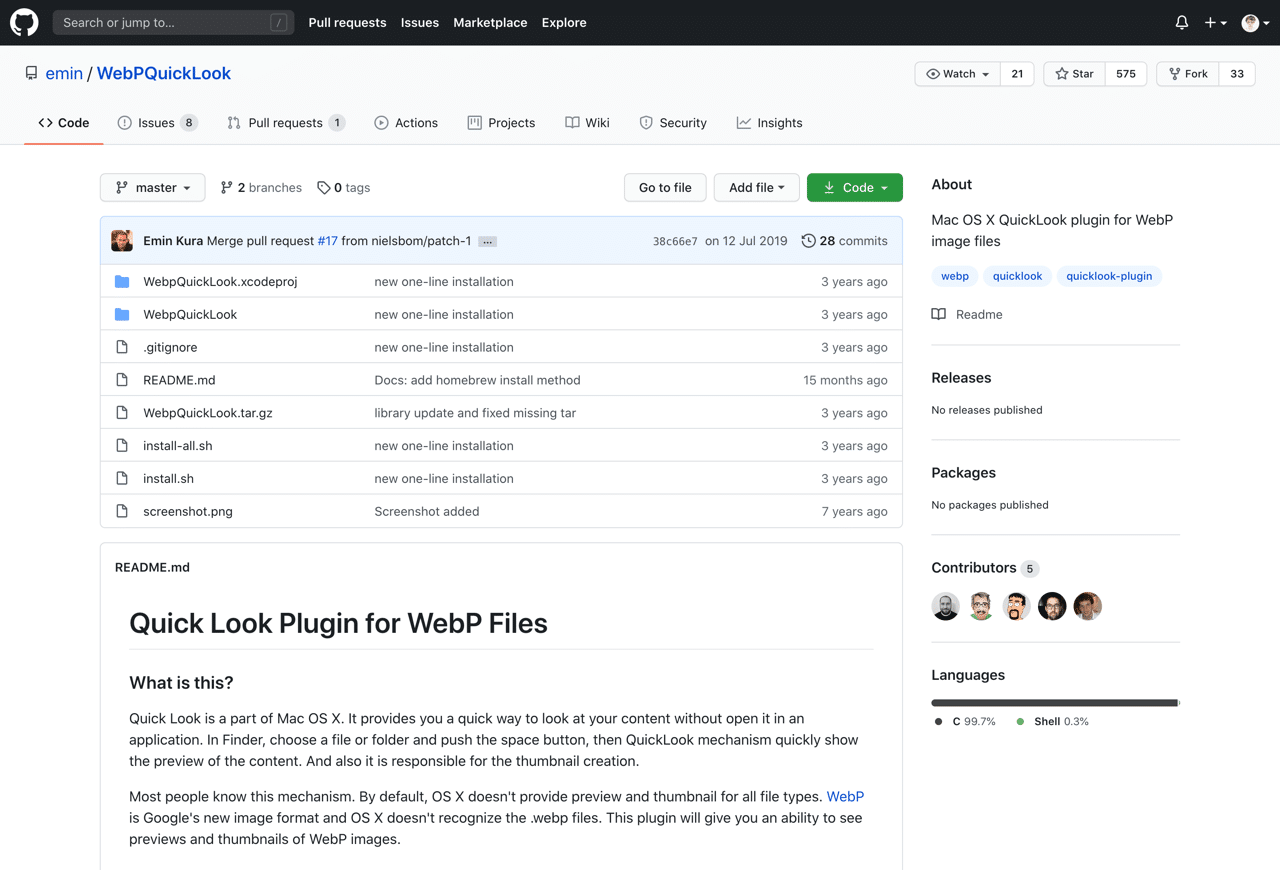The image size is (1280, 870).
Task: Open the WebPQuickLook repository title link
Action: coord(164,73)
